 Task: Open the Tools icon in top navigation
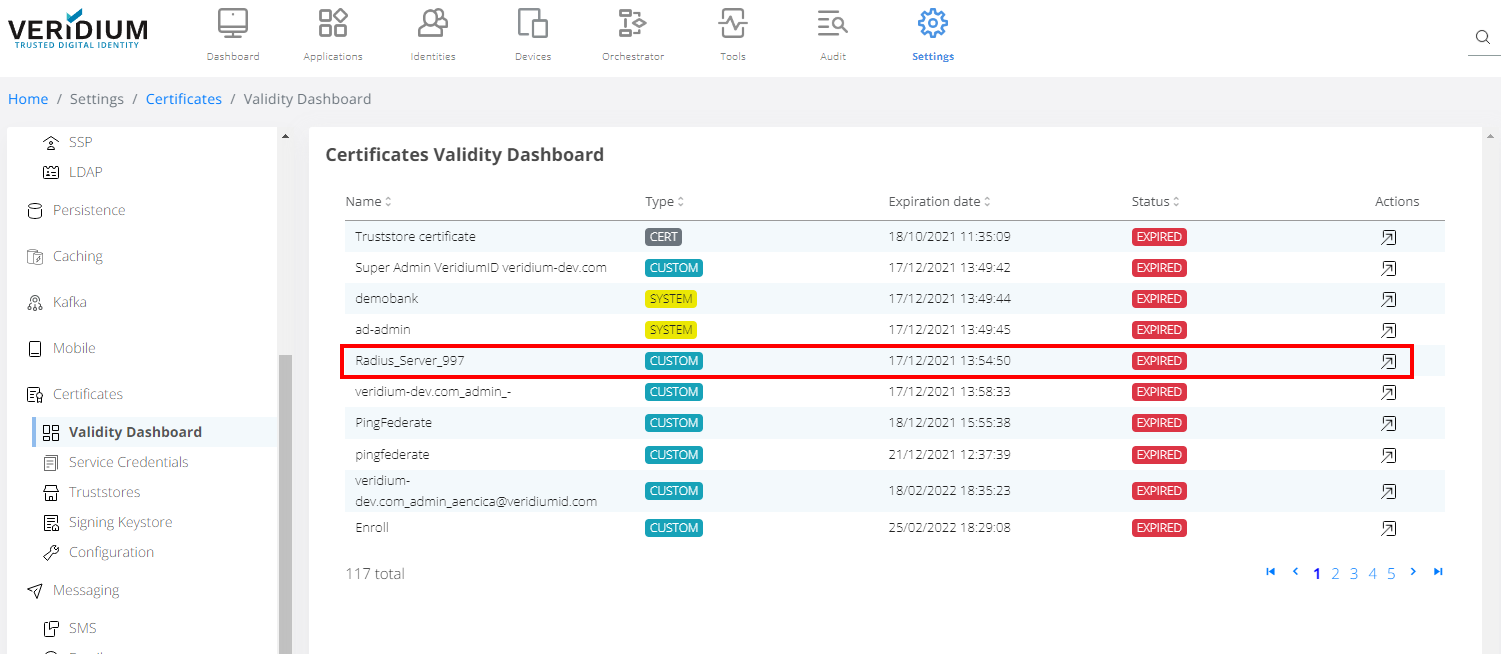(733, 23)
